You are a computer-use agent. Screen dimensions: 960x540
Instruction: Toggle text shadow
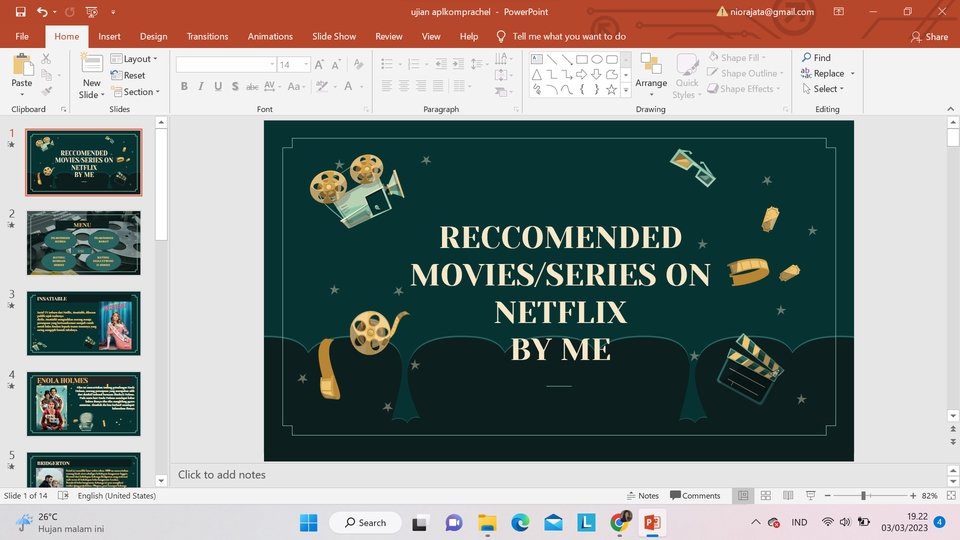[235, 86]
